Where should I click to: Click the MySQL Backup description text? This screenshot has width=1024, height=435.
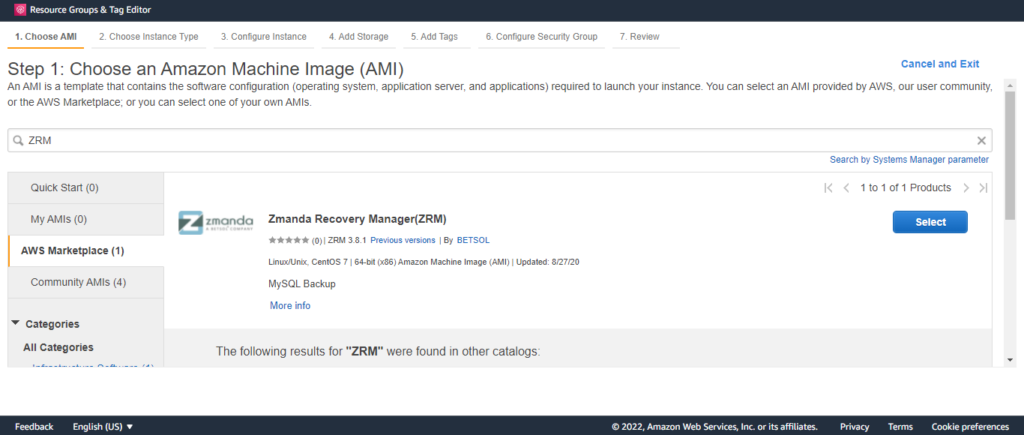click(x=302, y=284)
